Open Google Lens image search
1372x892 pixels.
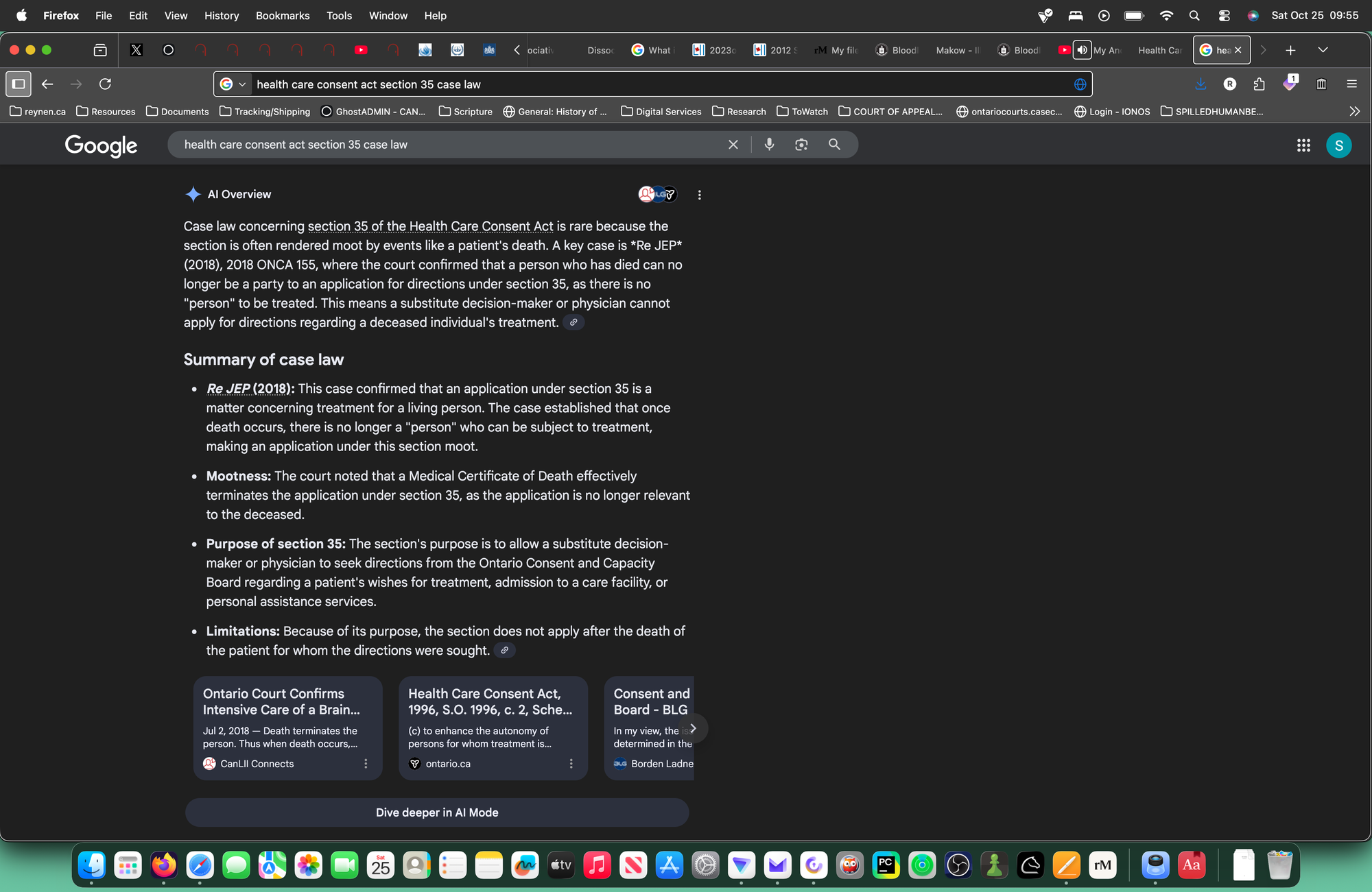click(x=801, y=145)
